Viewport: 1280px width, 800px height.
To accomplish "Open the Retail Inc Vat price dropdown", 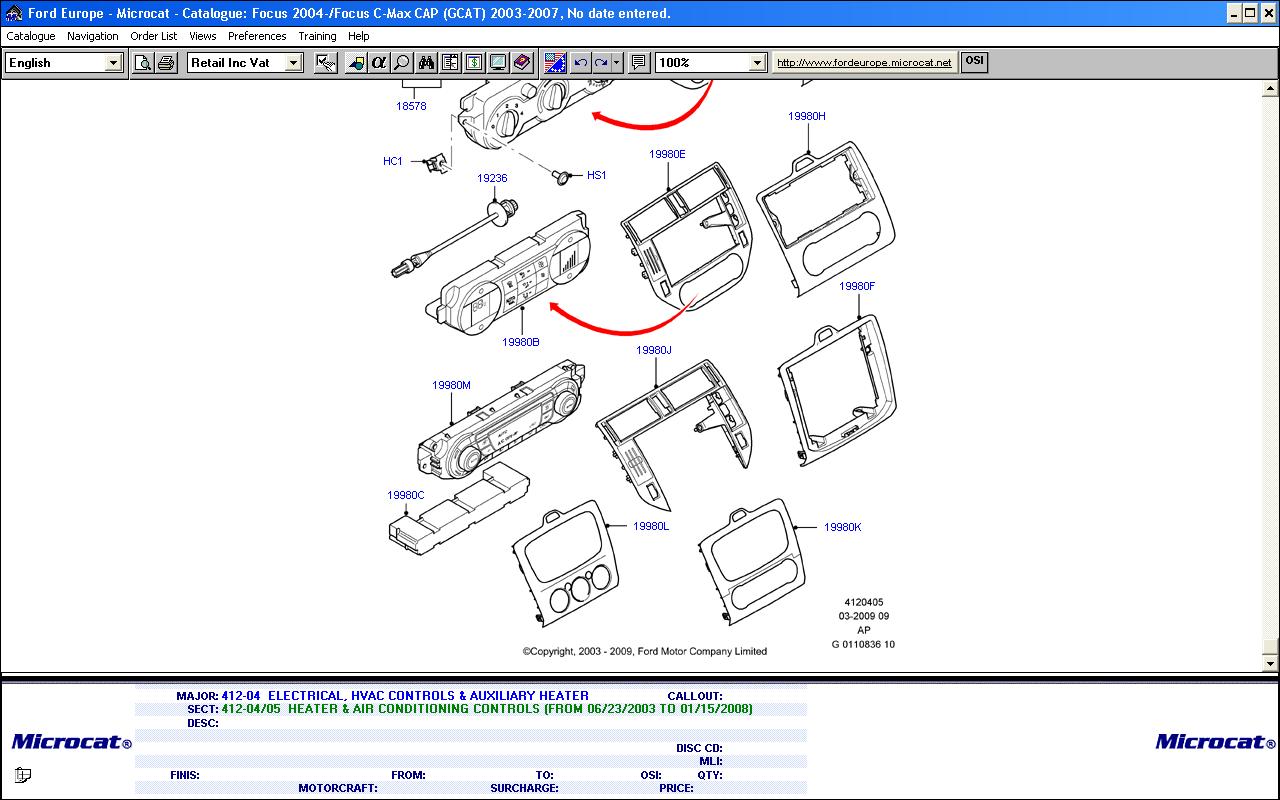I will (x=293, y=63).
